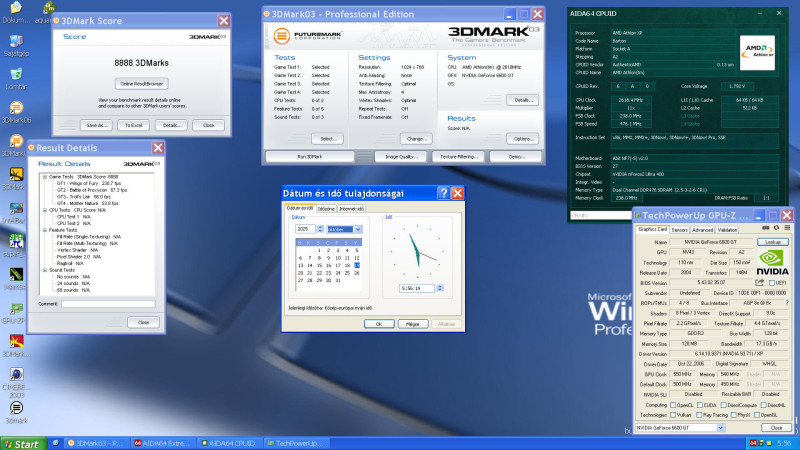Toggle the Ray Tracing checkbox
800x450 pixels.
click(x=699, y=415)
